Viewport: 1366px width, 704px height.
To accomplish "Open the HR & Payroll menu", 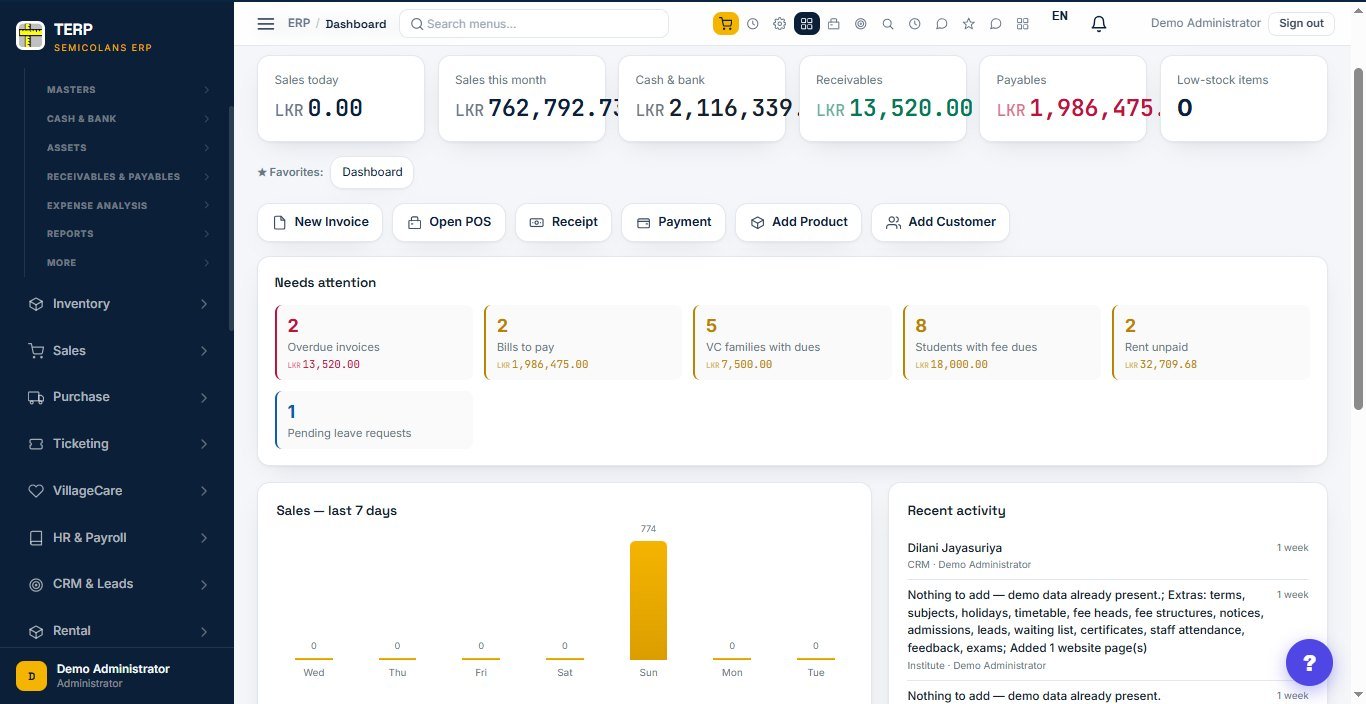I will pos(118,538).
